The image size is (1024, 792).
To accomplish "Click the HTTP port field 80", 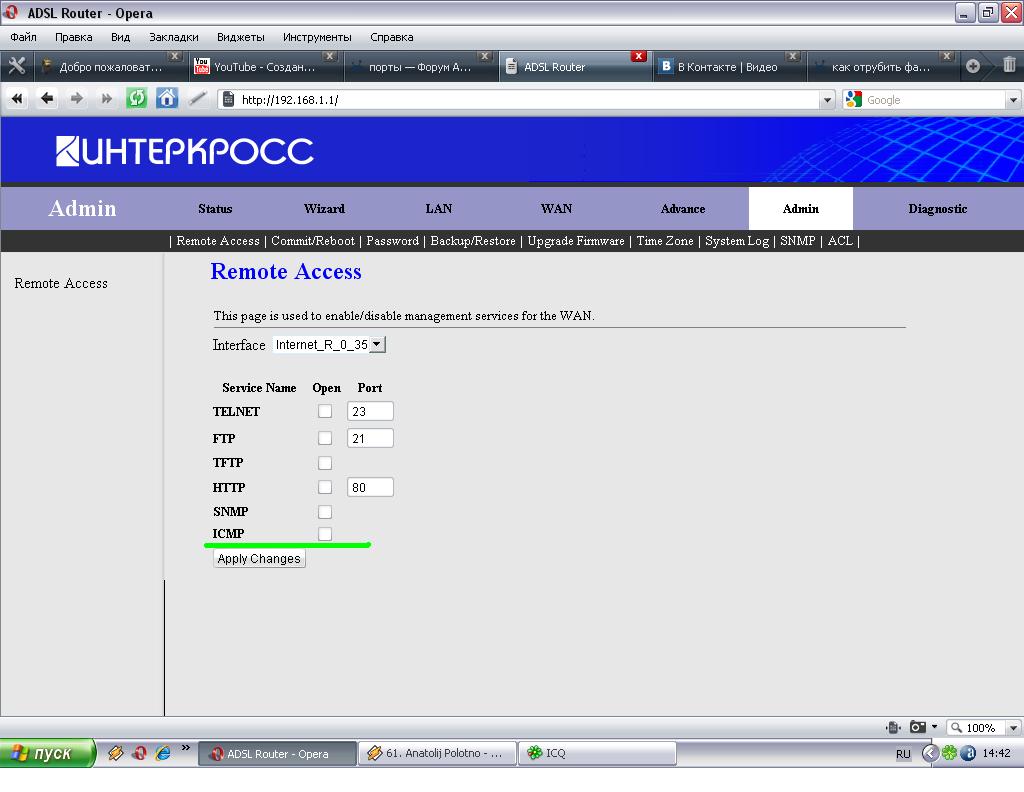I will [370, 487].
